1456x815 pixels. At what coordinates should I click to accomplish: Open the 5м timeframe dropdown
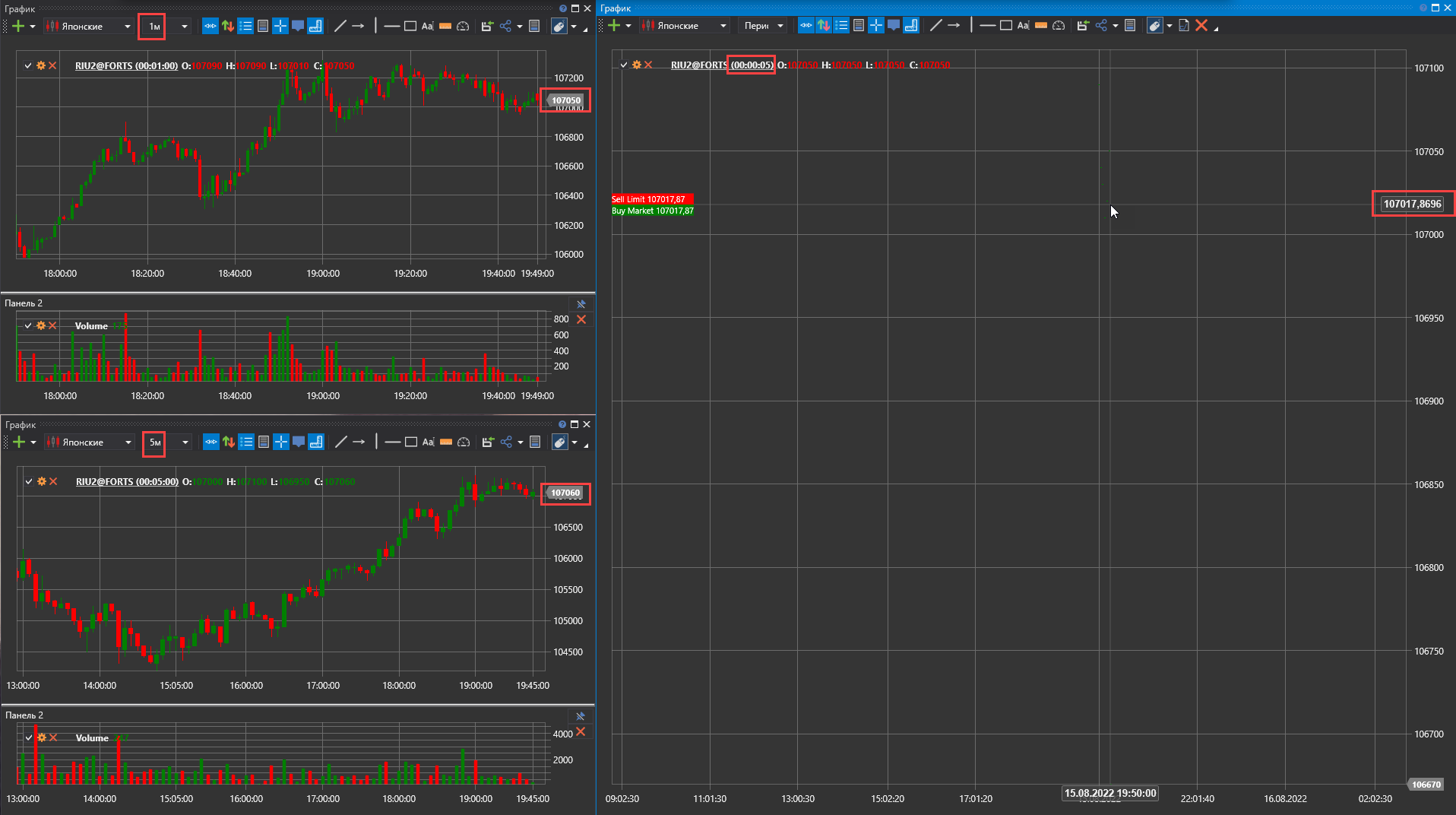(185, 442)
